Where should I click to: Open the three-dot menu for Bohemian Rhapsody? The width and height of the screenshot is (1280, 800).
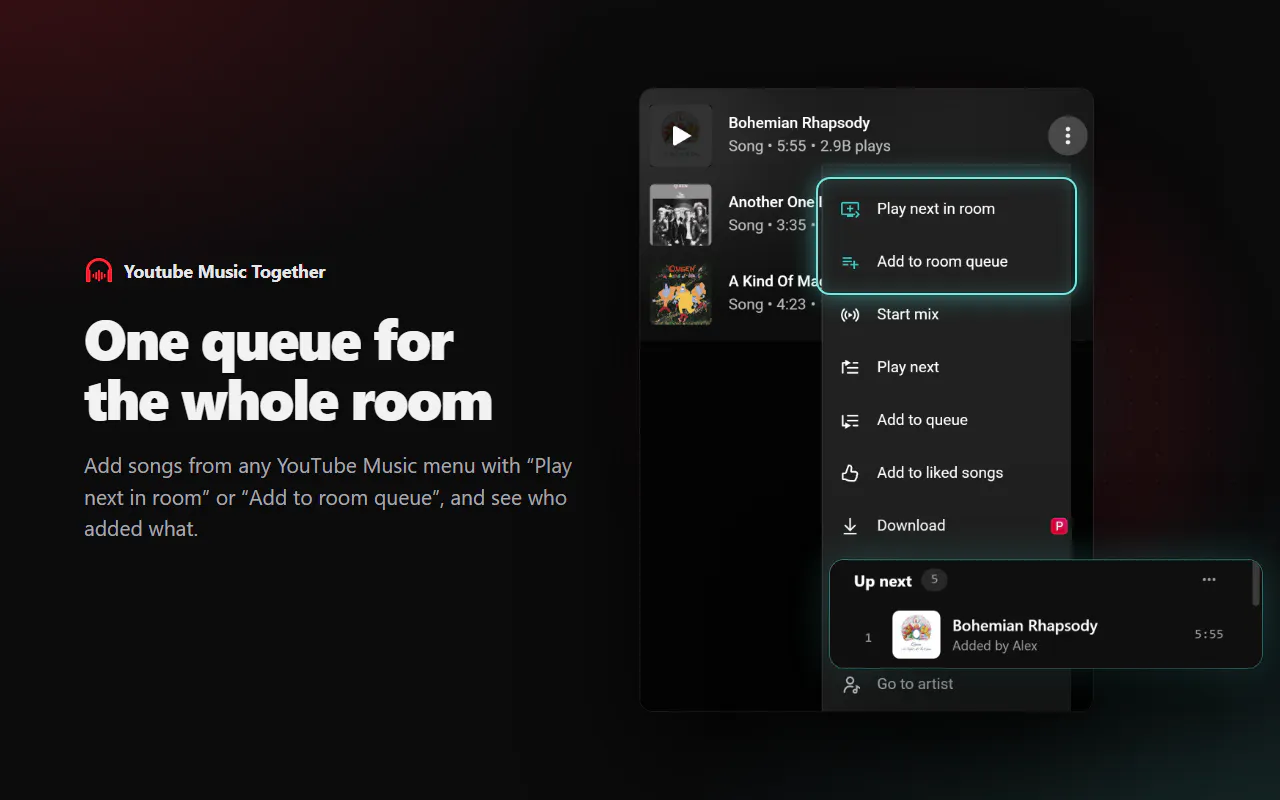click(x=1068, y=135)
